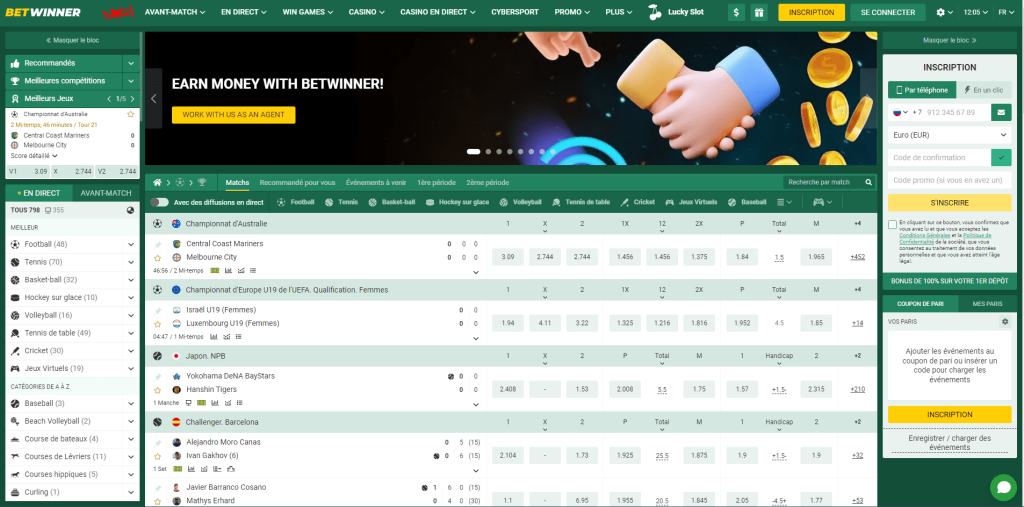Image resolution: width=1024 pixels, height=507 pixels.
Task: Filter by Baseball in sports toolbar
Action: tap(747, 203)
